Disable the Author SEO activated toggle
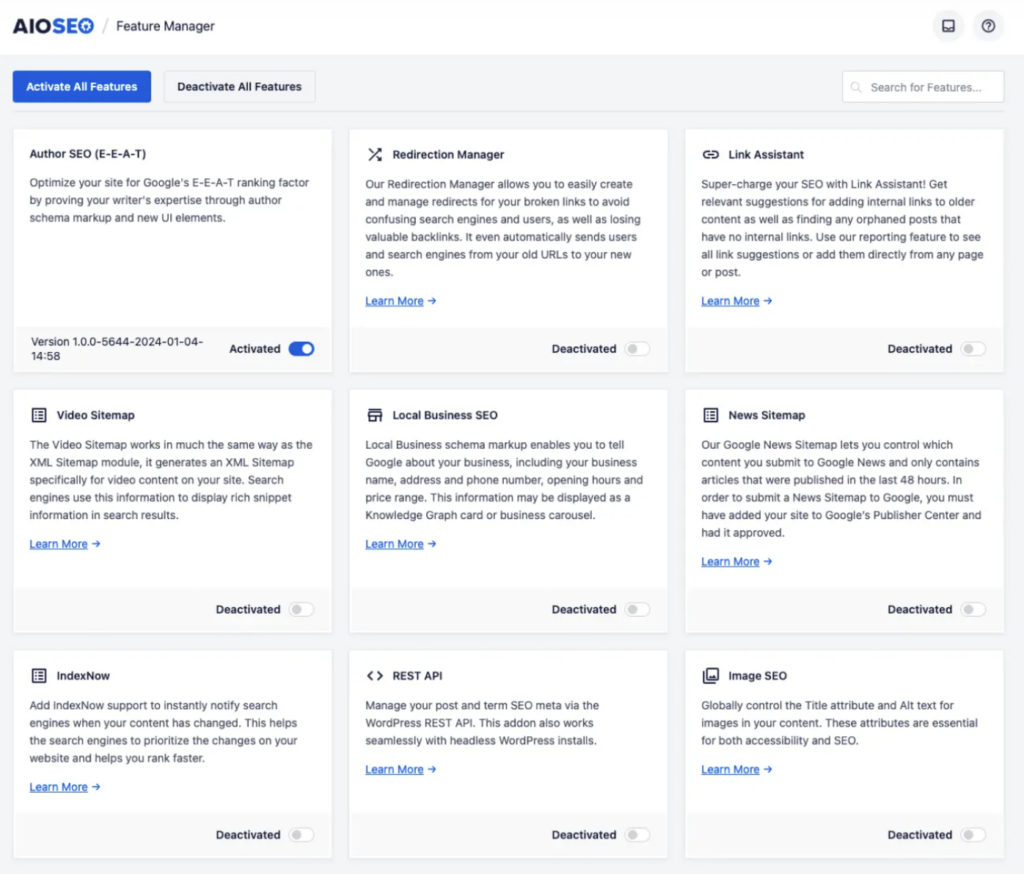The height and width of the screenshot is (874, 1024). pyautogui.click(x=303, y=349)
